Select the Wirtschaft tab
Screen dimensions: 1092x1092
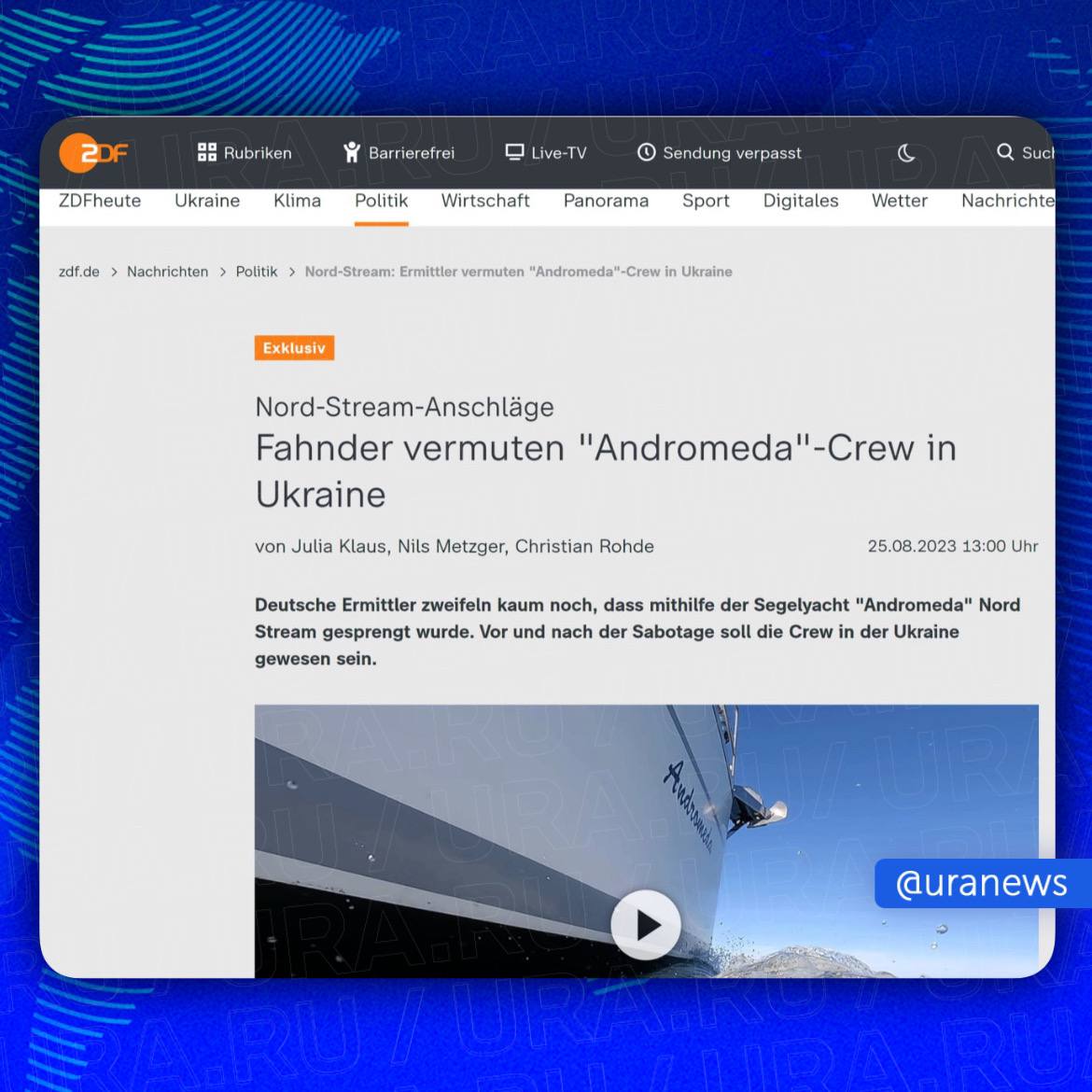(485, 202)
